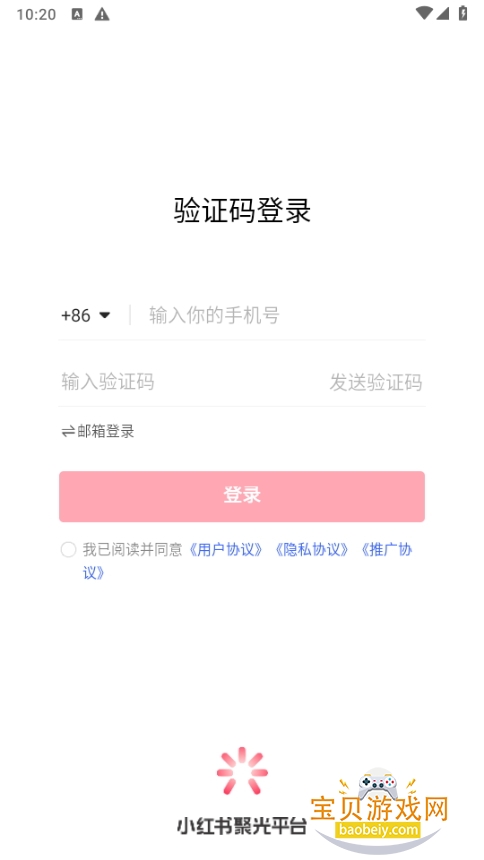Open the 《隐私协议》 link

click(x=311, y=550)
